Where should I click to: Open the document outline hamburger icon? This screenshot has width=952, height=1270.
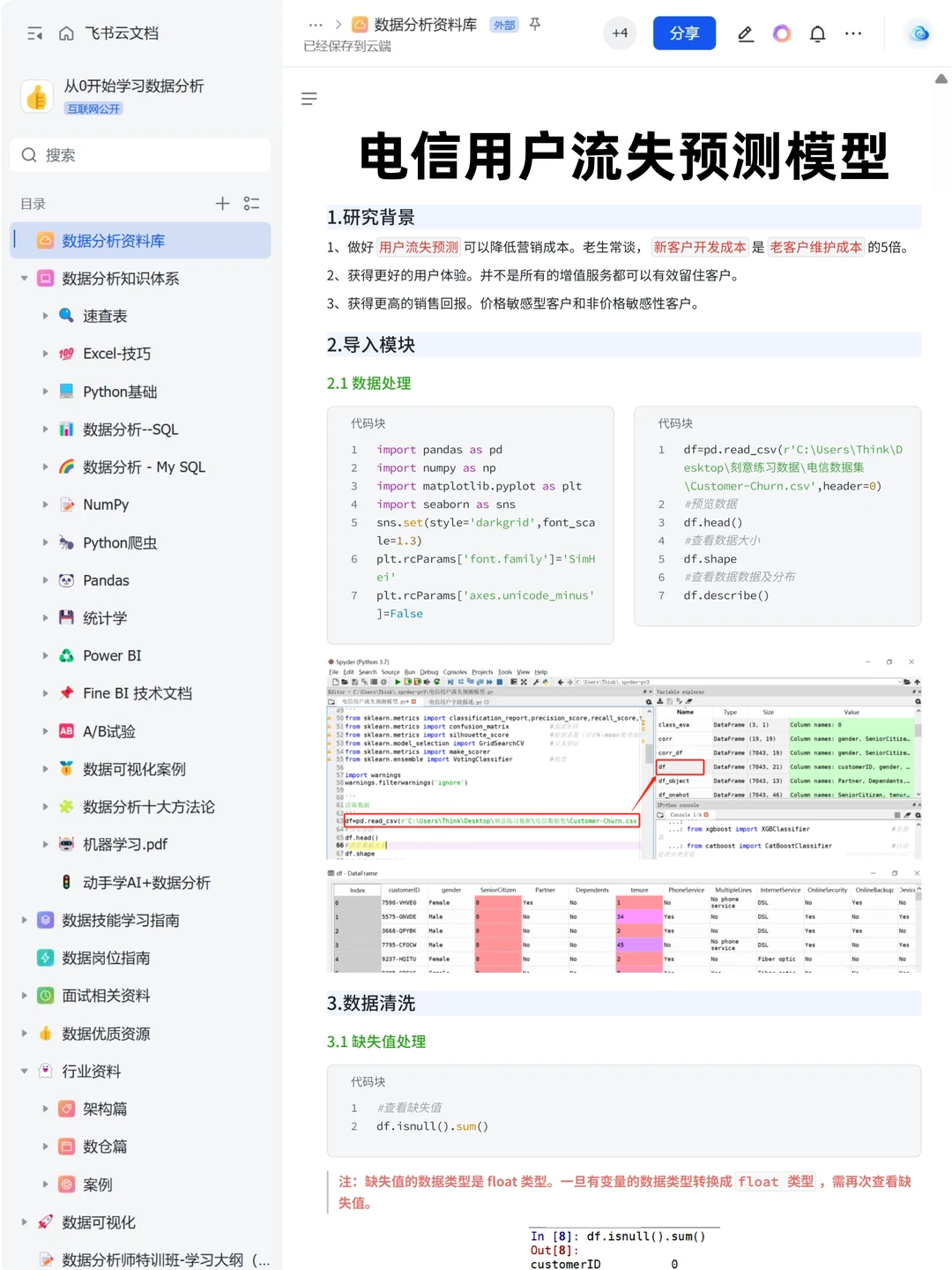(309, 99)
